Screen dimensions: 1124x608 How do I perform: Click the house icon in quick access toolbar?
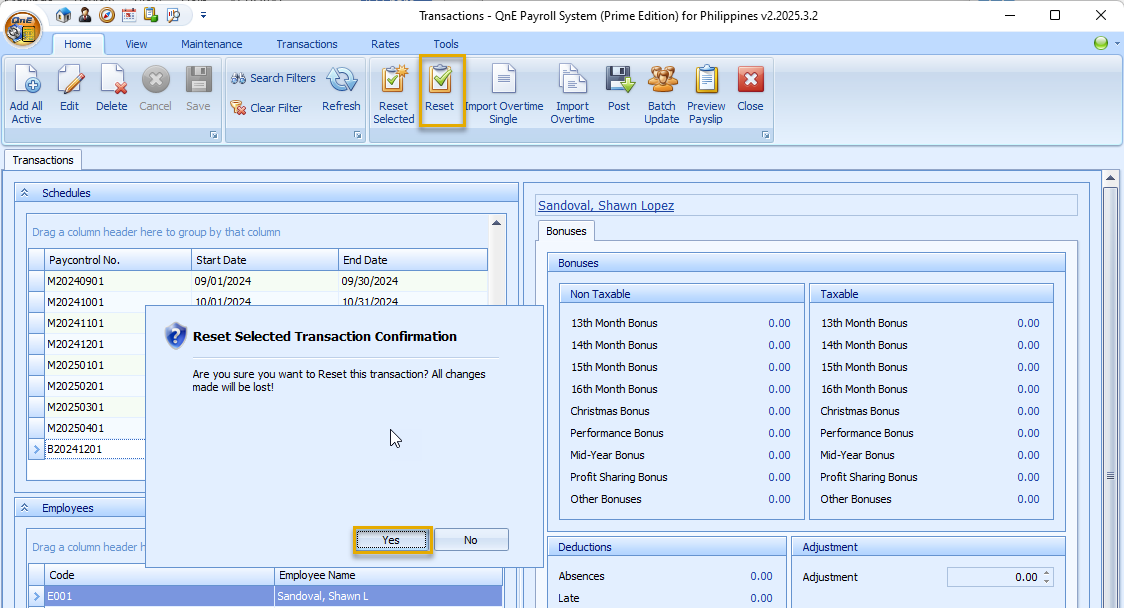(63, 15)
